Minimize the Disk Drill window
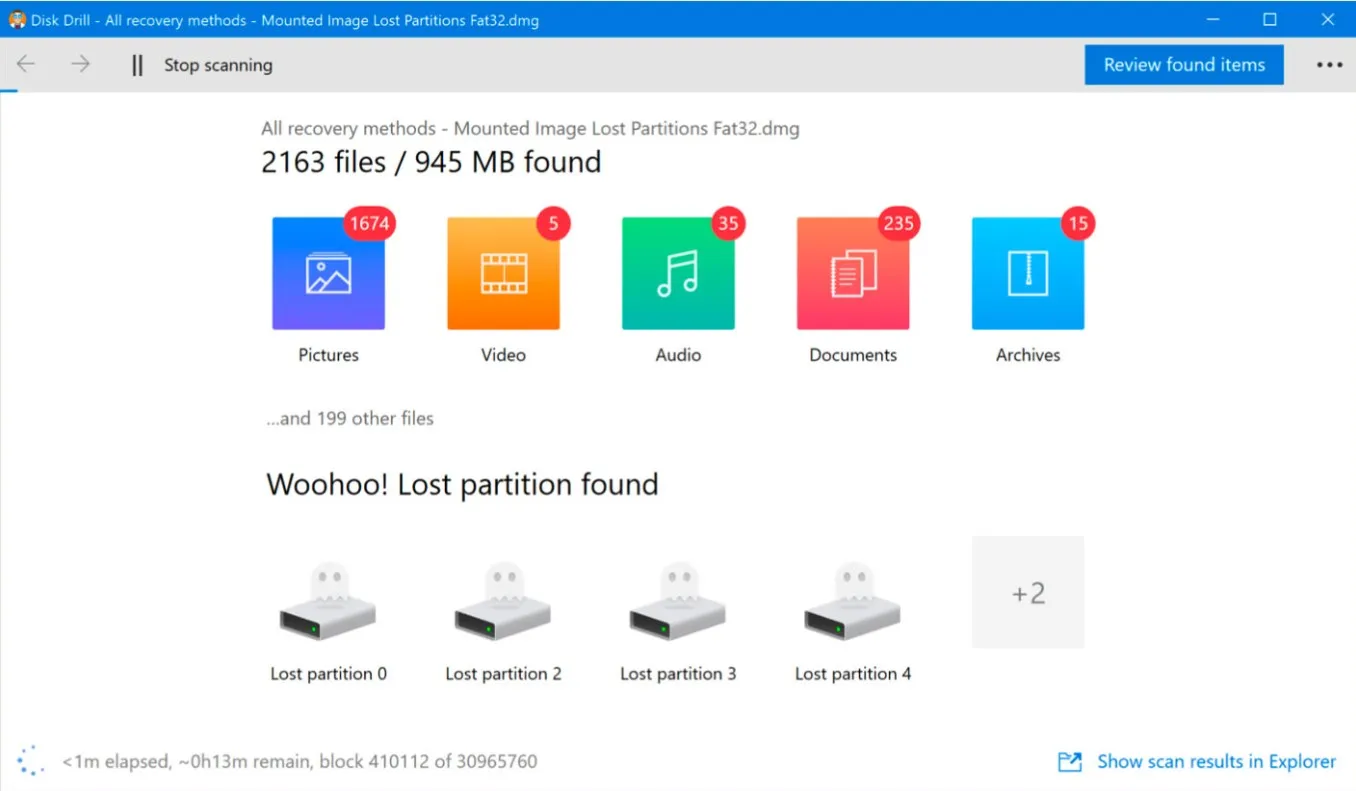 coord(1212,19)
